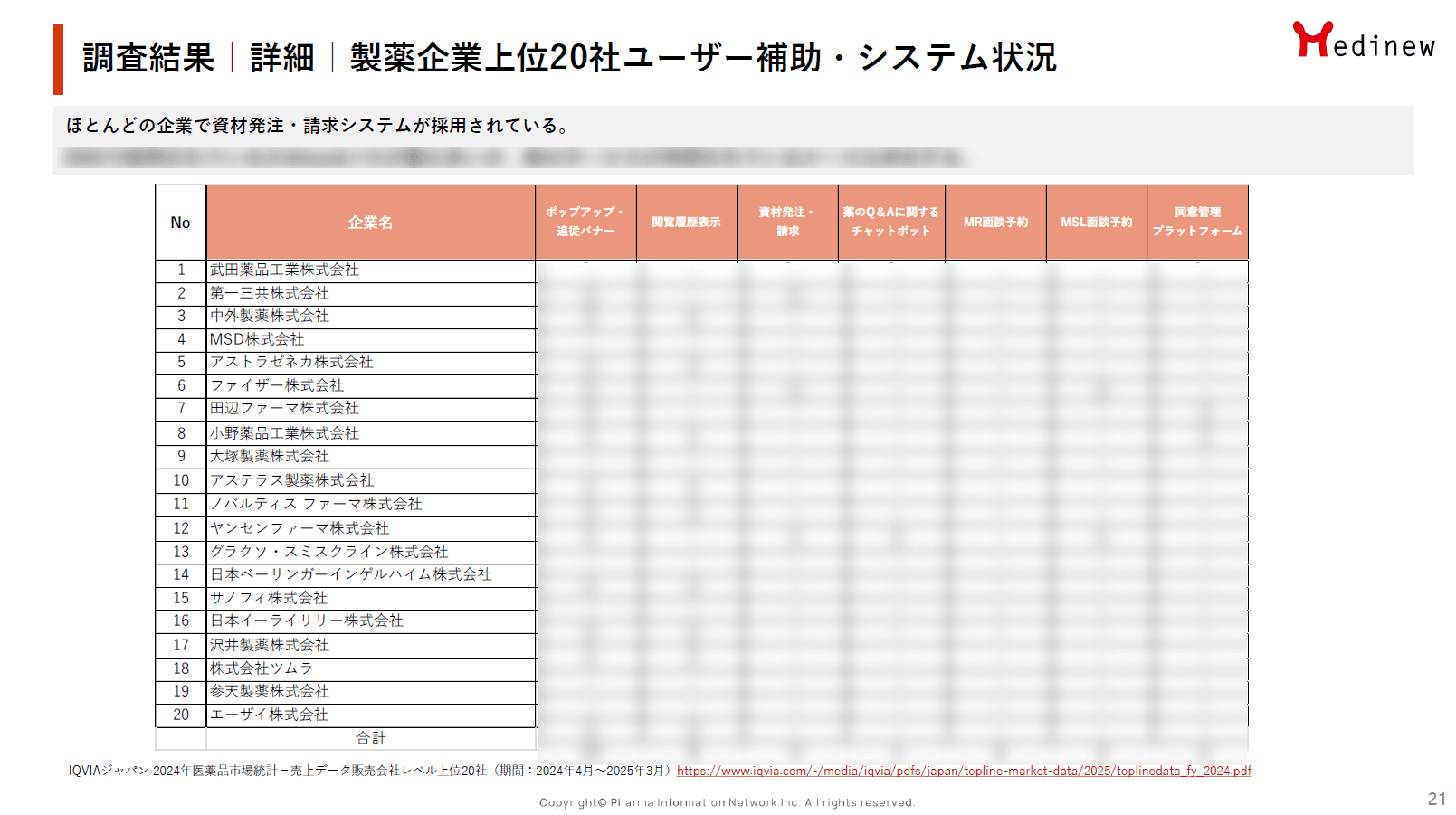Click the 資材発注・請求 column header
Image resolution: width=1456 pixels, height=815 pixels.
(x=787, y=223)
